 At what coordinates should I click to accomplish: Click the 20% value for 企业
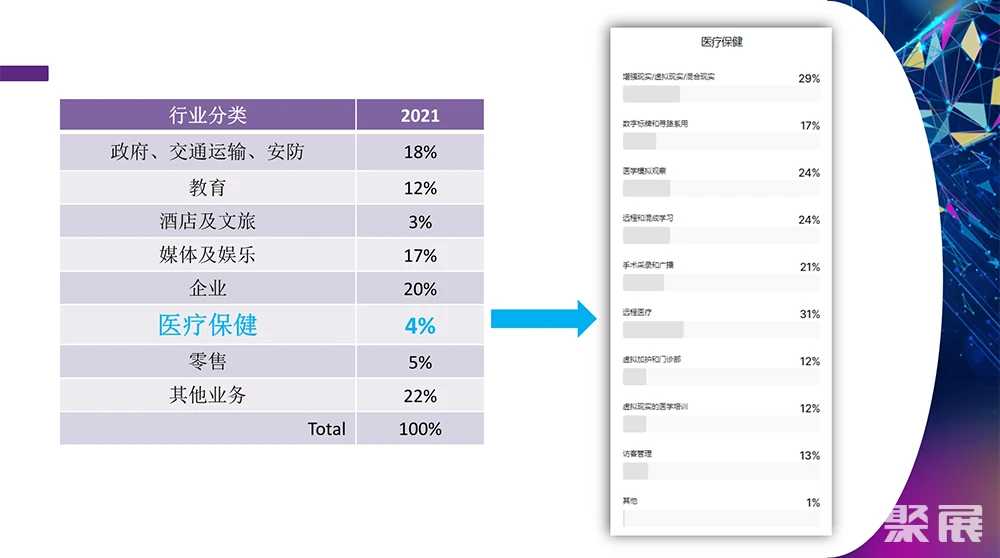420,289
